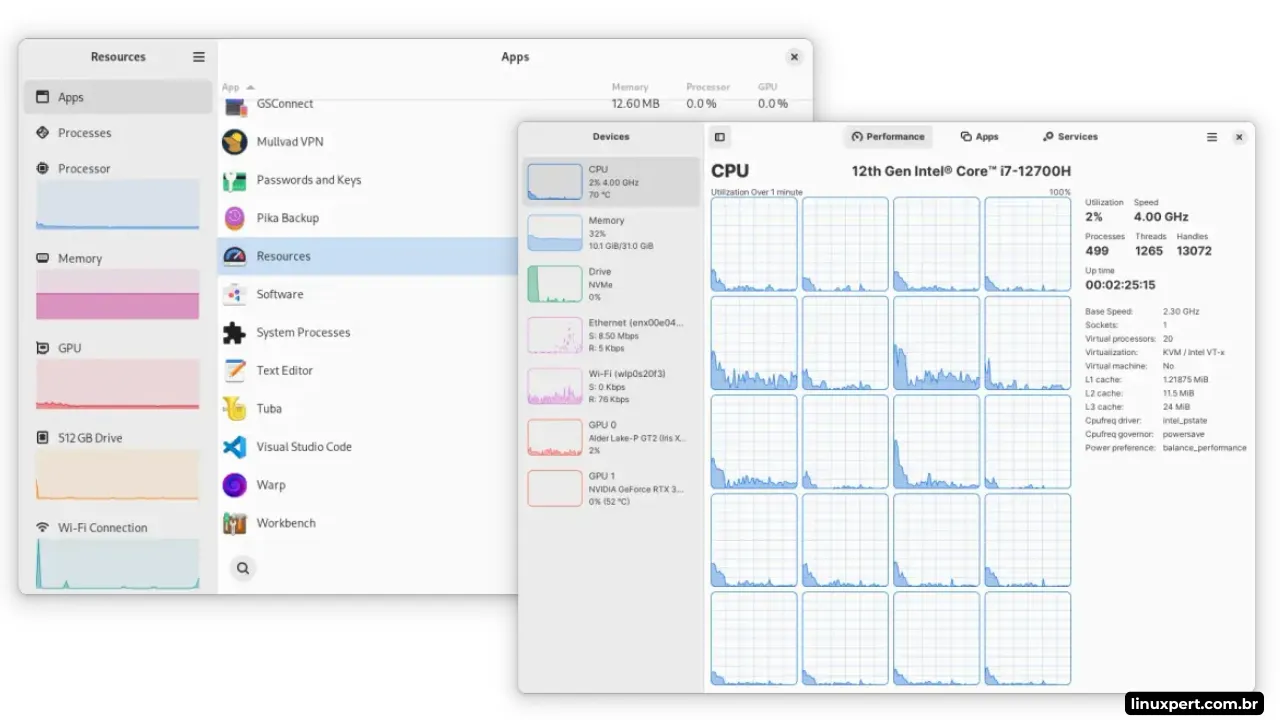1280x720 pixels.
Task: Click the Memory usage graph in Resources sidebar
Action: pos(118,294)
